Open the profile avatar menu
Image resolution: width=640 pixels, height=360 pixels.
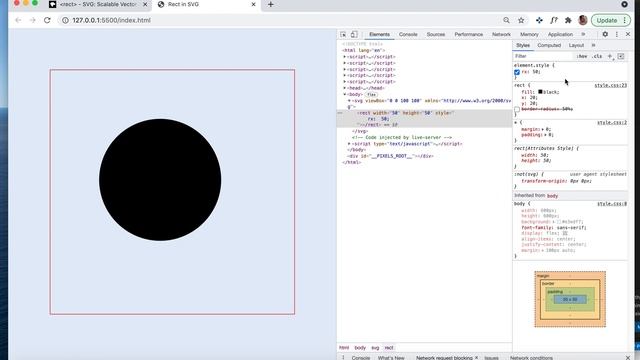coord(583,20)
